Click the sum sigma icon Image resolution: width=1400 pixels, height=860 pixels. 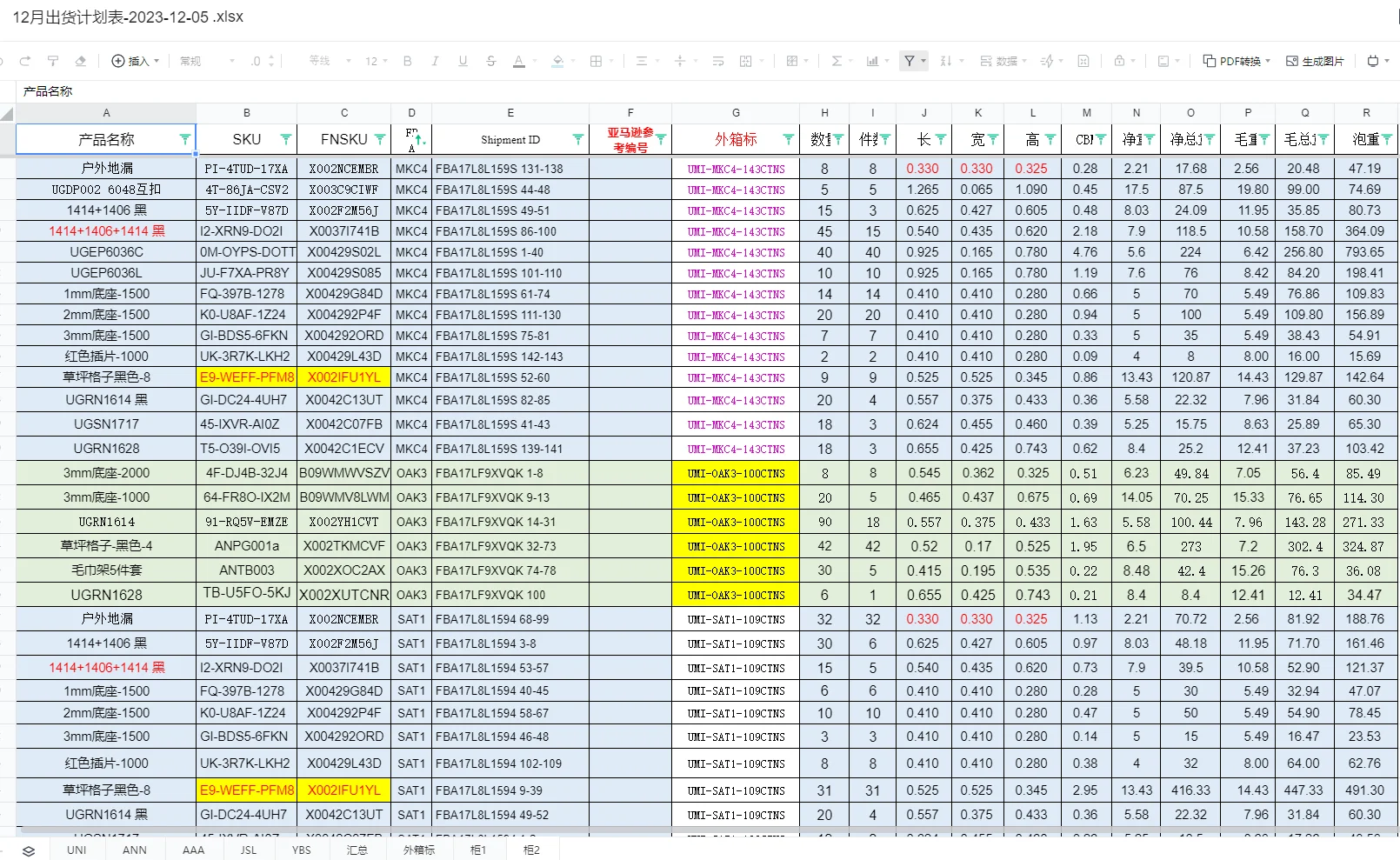[837, 61]
